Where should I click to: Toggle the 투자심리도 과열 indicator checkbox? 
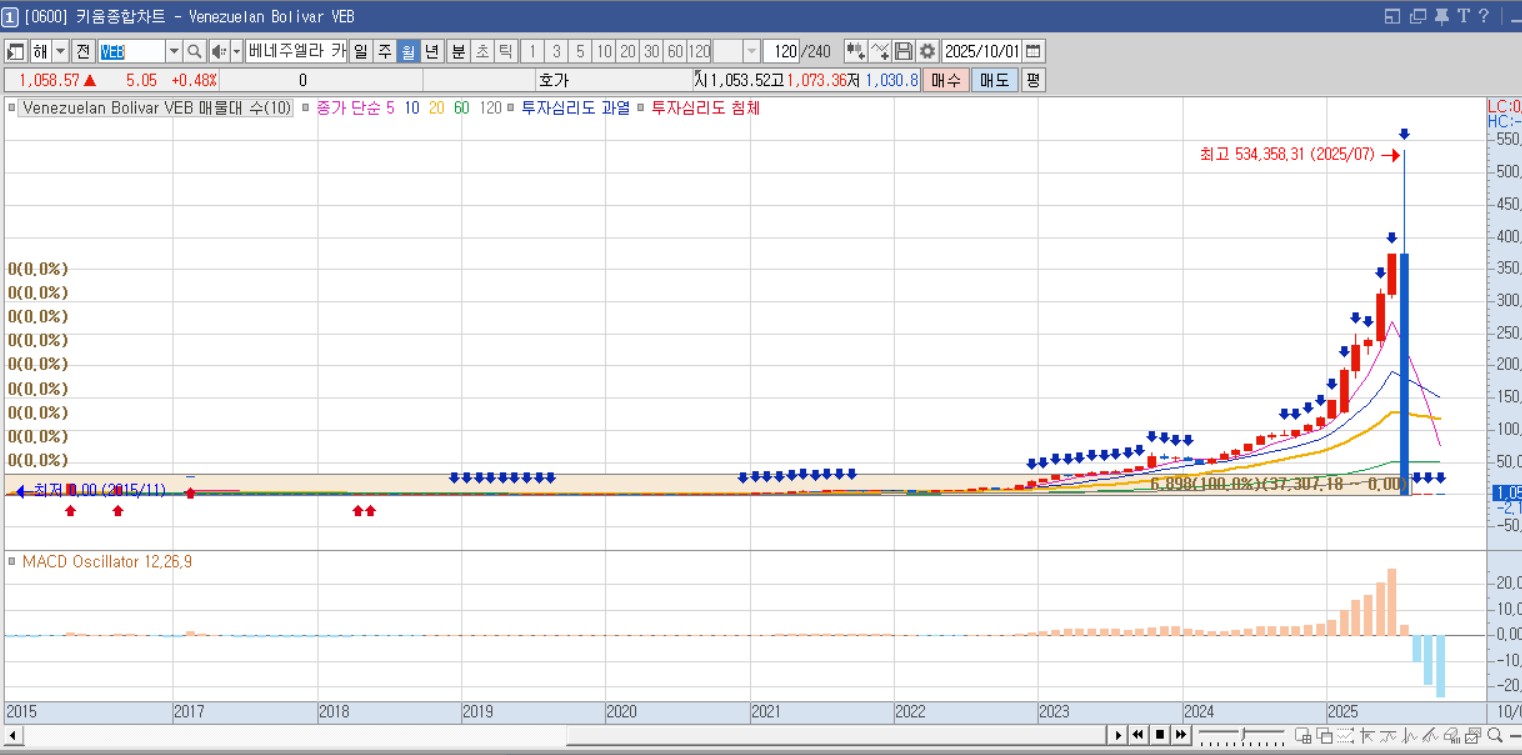pyautogui.click(x=511, y=108)
